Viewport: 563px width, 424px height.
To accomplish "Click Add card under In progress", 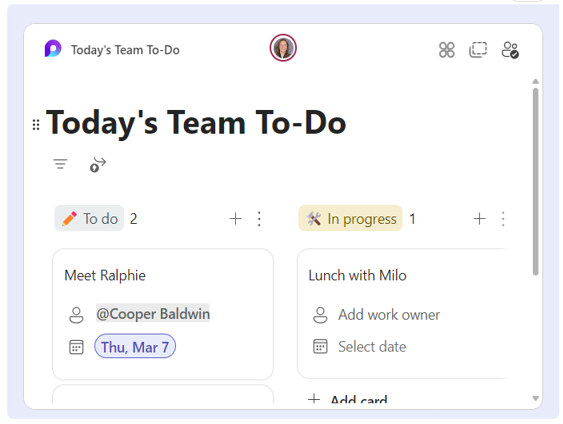I will pos(348,399).
